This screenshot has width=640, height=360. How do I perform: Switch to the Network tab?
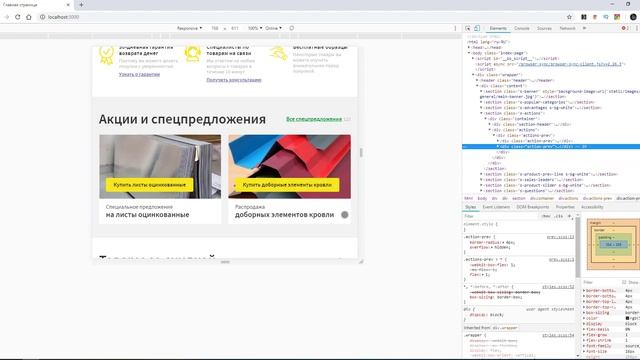(x=567, y=28)
